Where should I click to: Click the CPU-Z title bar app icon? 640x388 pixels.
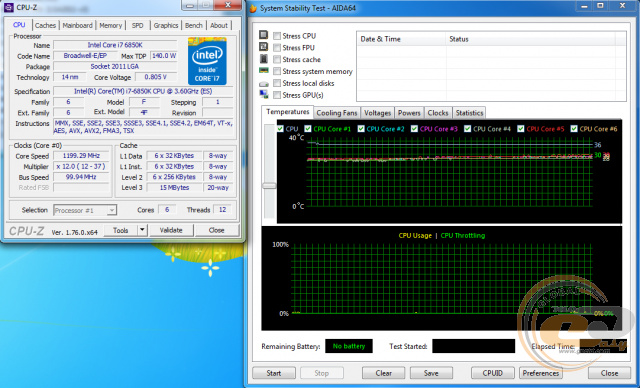[9, 7]
